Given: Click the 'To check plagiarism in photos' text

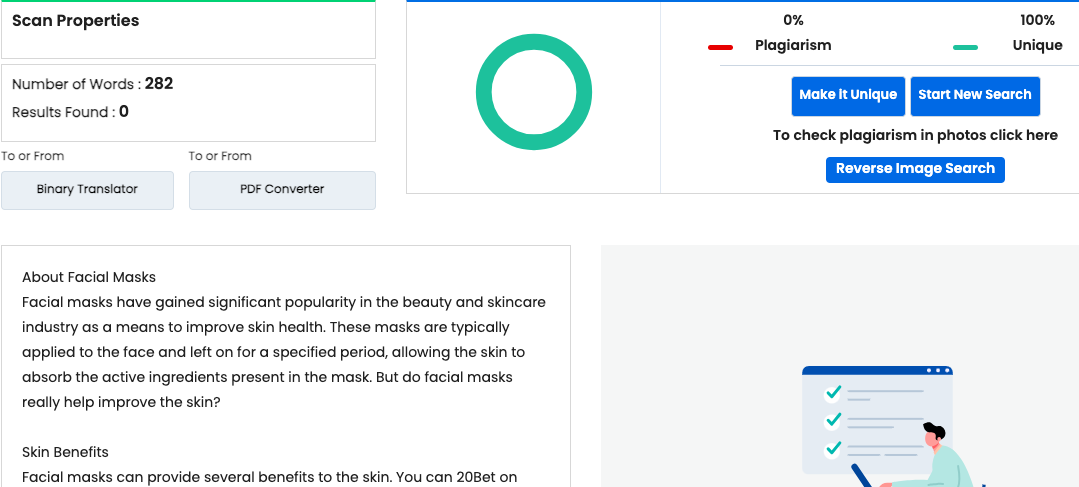Looking at the screenshot, I should click(x=915, y=135).
